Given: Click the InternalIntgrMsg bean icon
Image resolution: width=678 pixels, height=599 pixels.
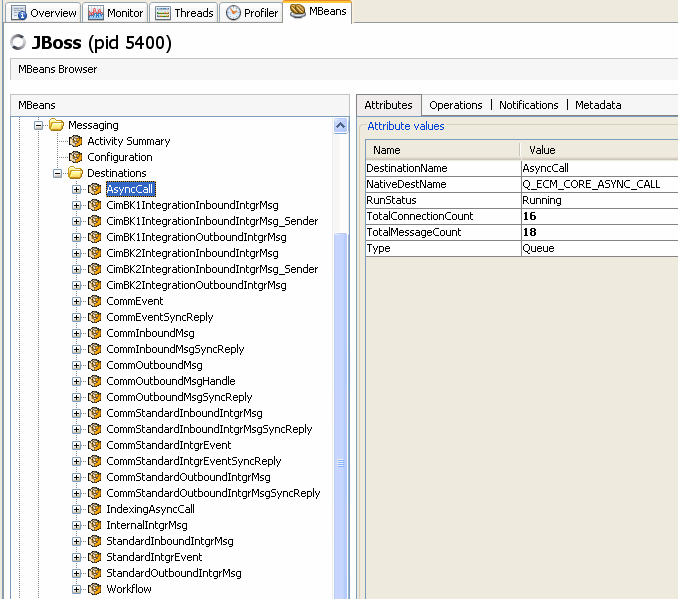Looking at the screenshot, I should coord(95,525).
